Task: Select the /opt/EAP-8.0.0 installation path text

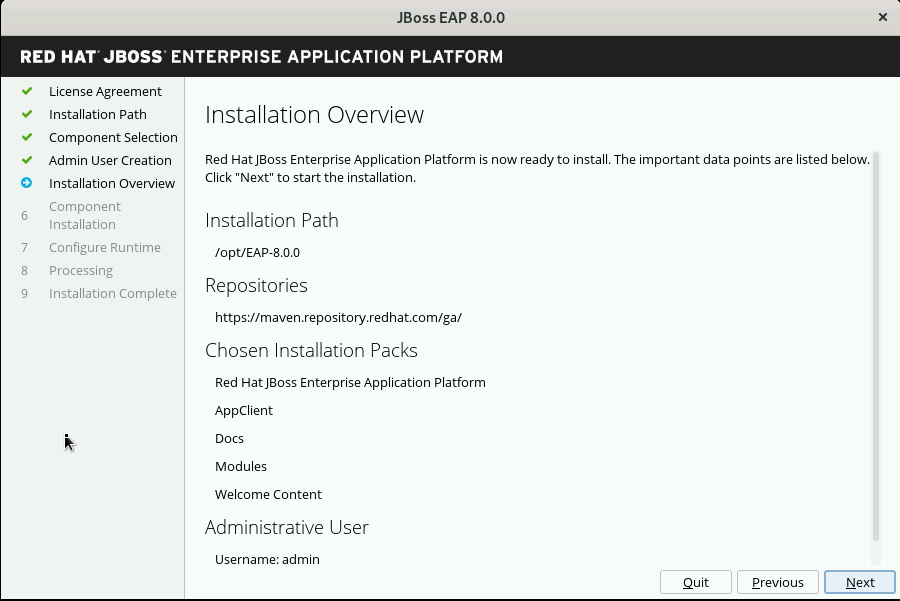Action: tap(255, 252)
